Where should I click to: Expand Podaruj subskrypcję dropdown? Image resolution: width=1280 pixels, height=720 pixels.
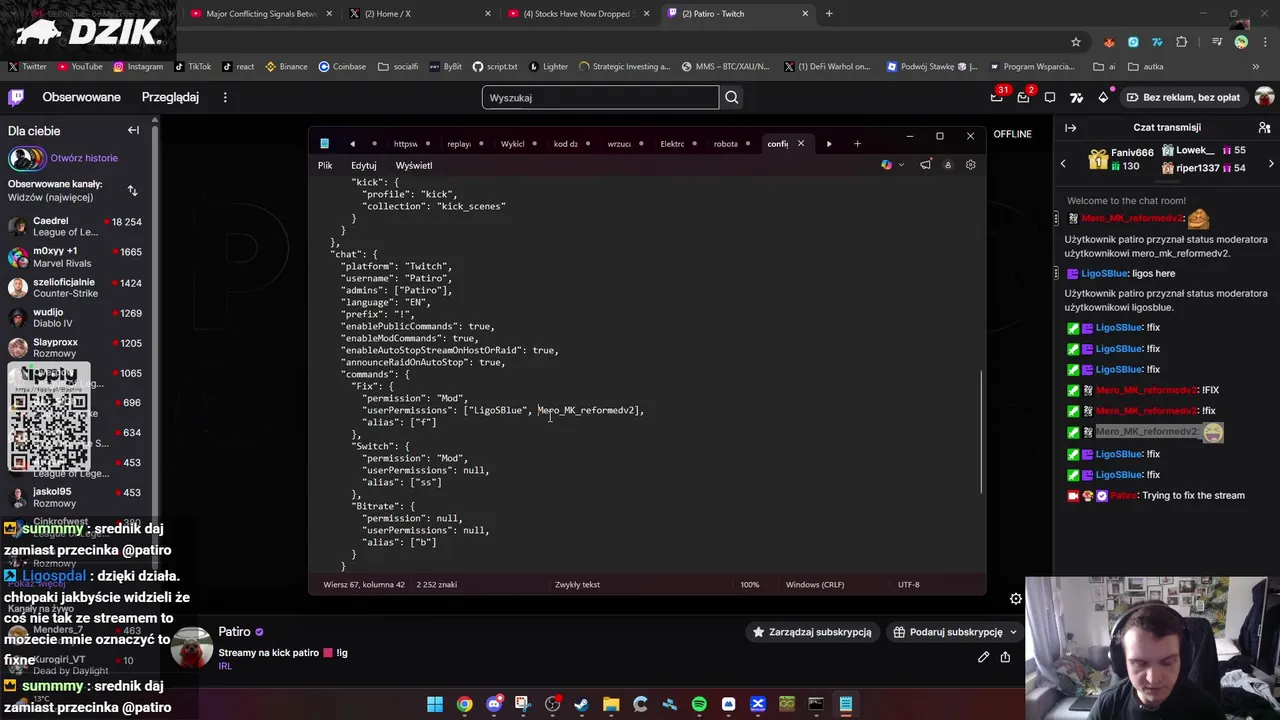(1013, 632)
